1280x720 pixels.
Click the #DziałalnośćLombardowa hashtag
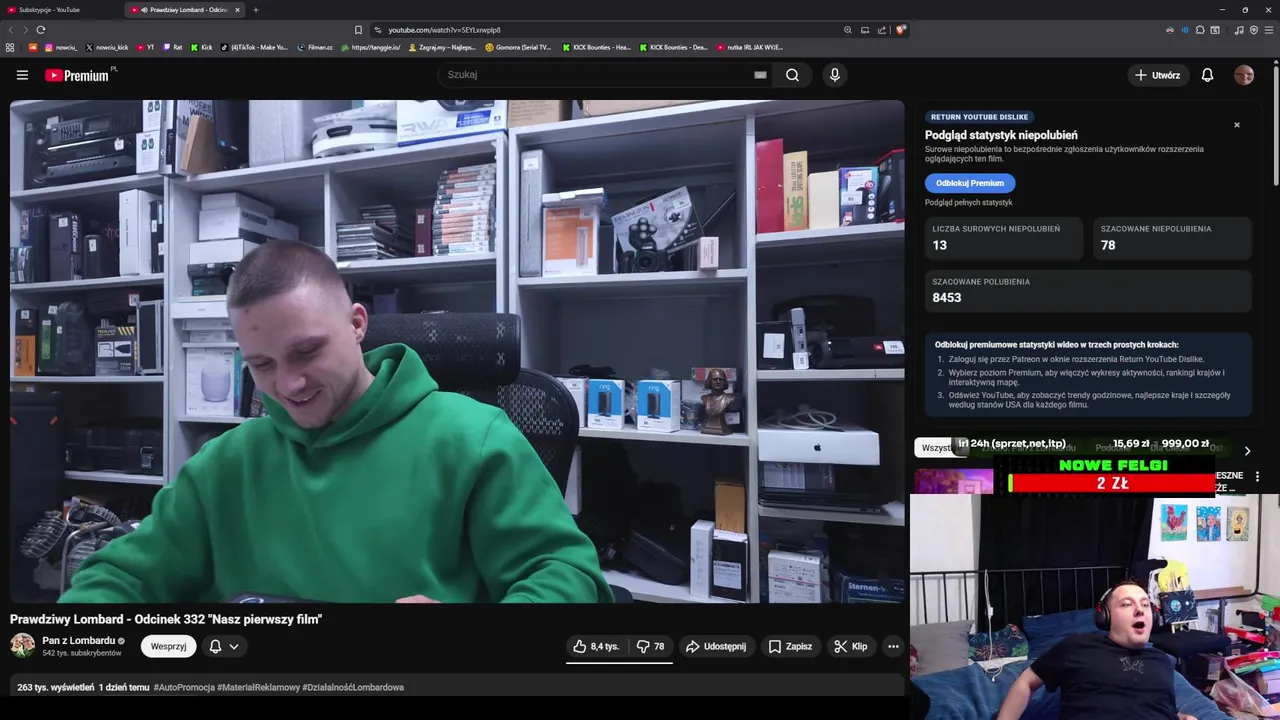pos(353,687)
